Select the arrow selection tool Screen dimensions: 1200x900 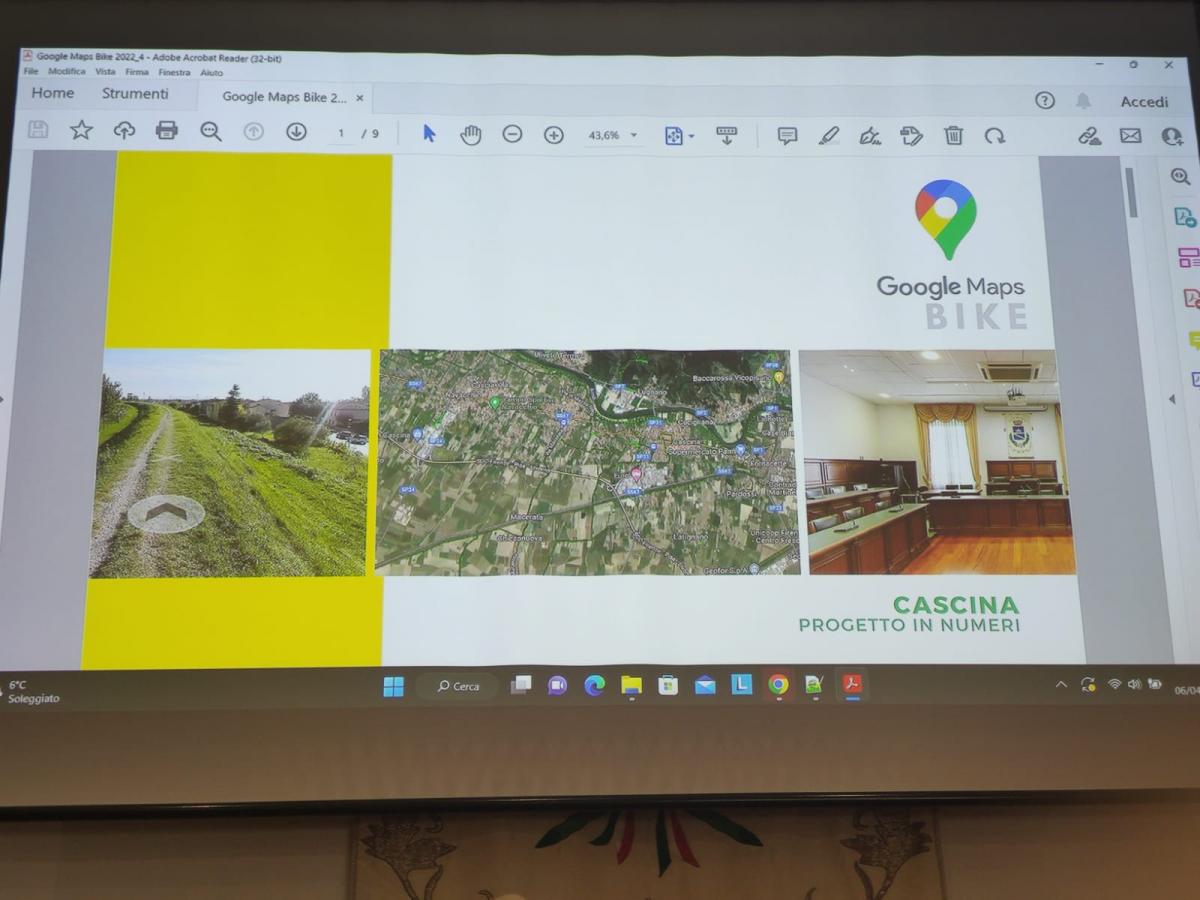tap(429, 133)
